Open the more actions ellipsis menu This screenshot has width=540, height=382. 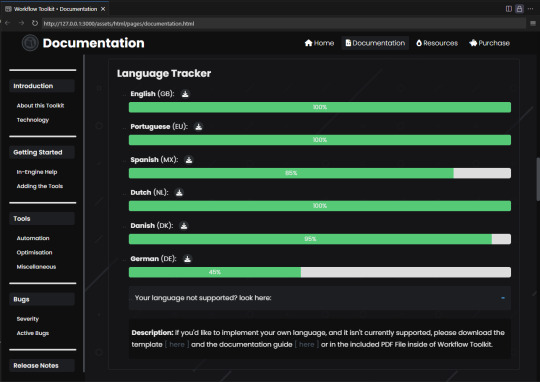click(x=530, y=9)
